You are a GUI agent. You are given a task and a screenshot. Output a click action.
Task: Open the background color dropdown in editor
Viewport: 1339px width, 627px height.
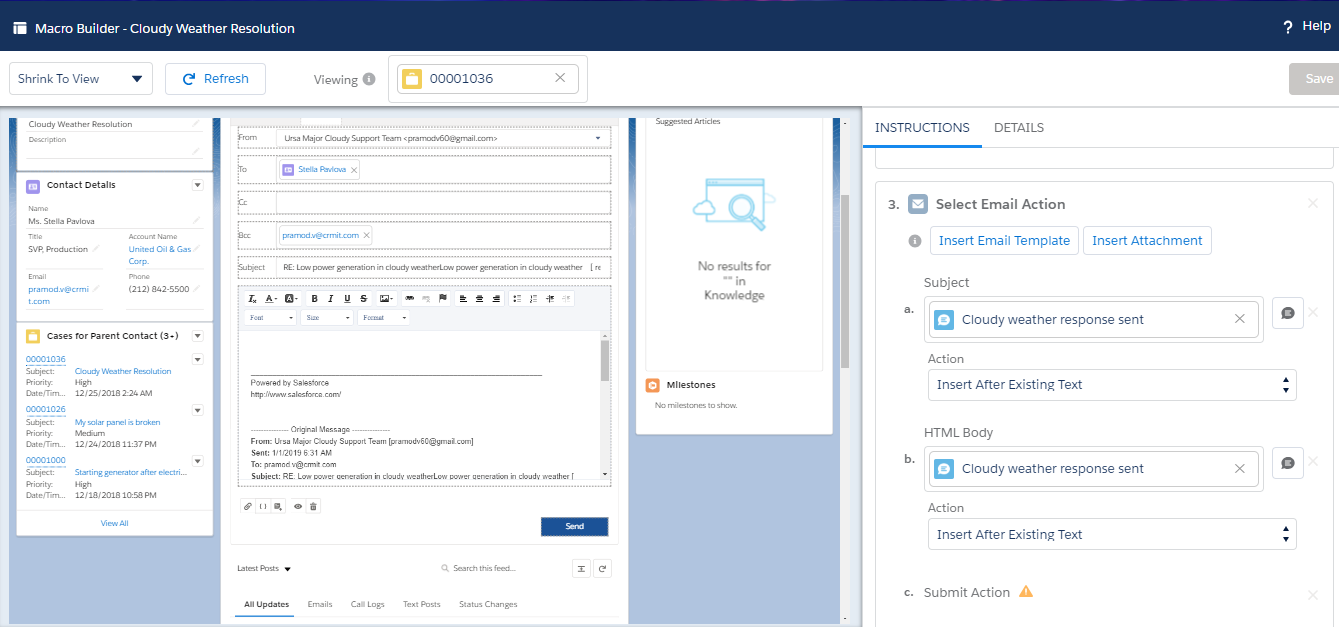(291, 298)
